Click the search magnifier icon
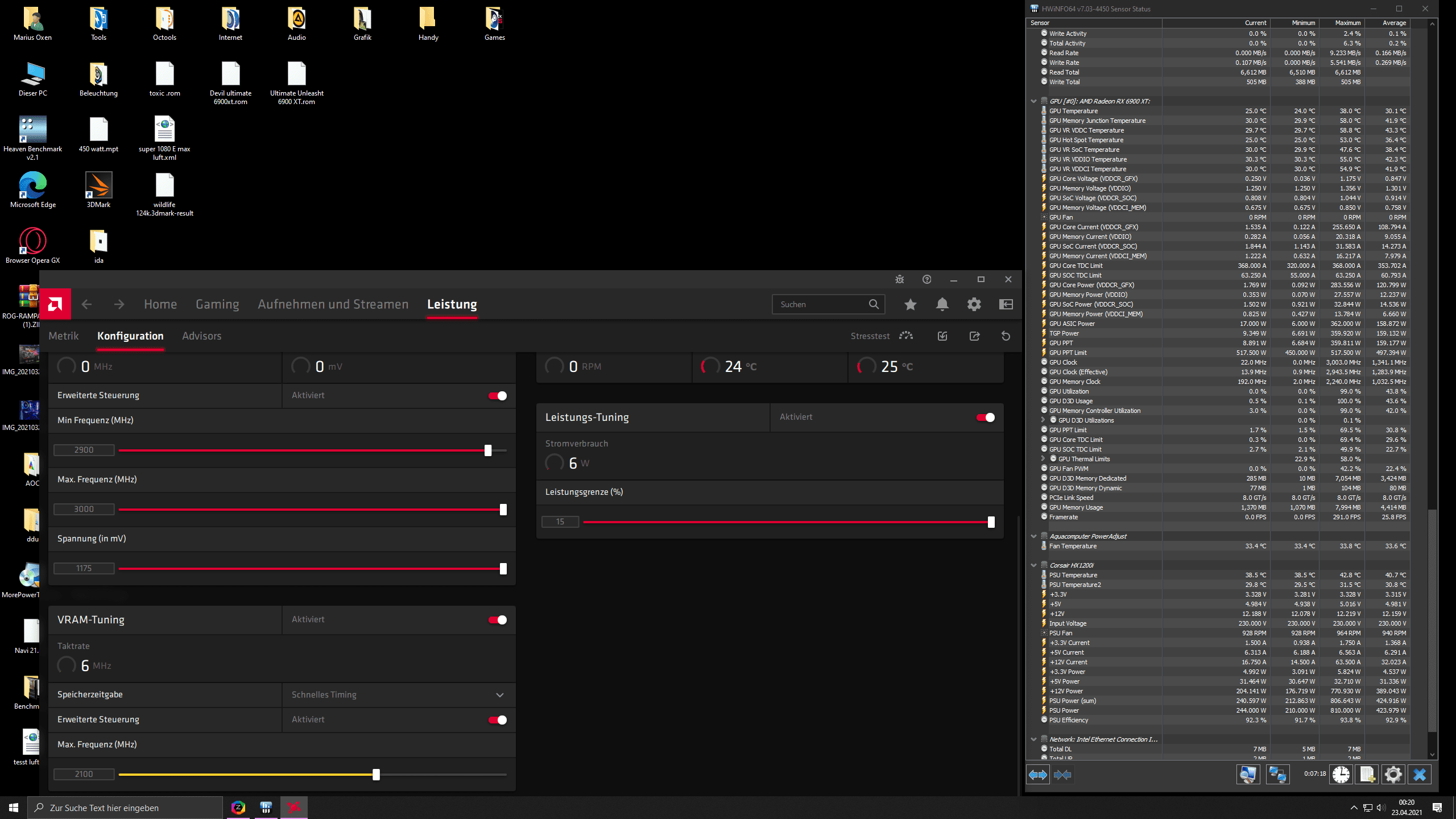The height and width of the screenshot is (819, 1456). tap(874, 304)
